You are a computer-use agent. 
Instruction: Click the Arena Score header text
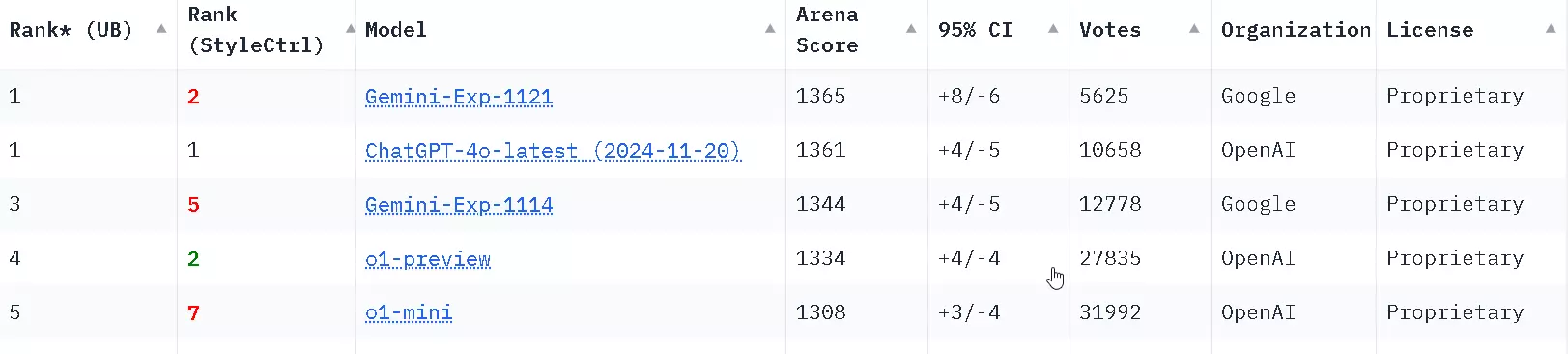coord(827,30)
